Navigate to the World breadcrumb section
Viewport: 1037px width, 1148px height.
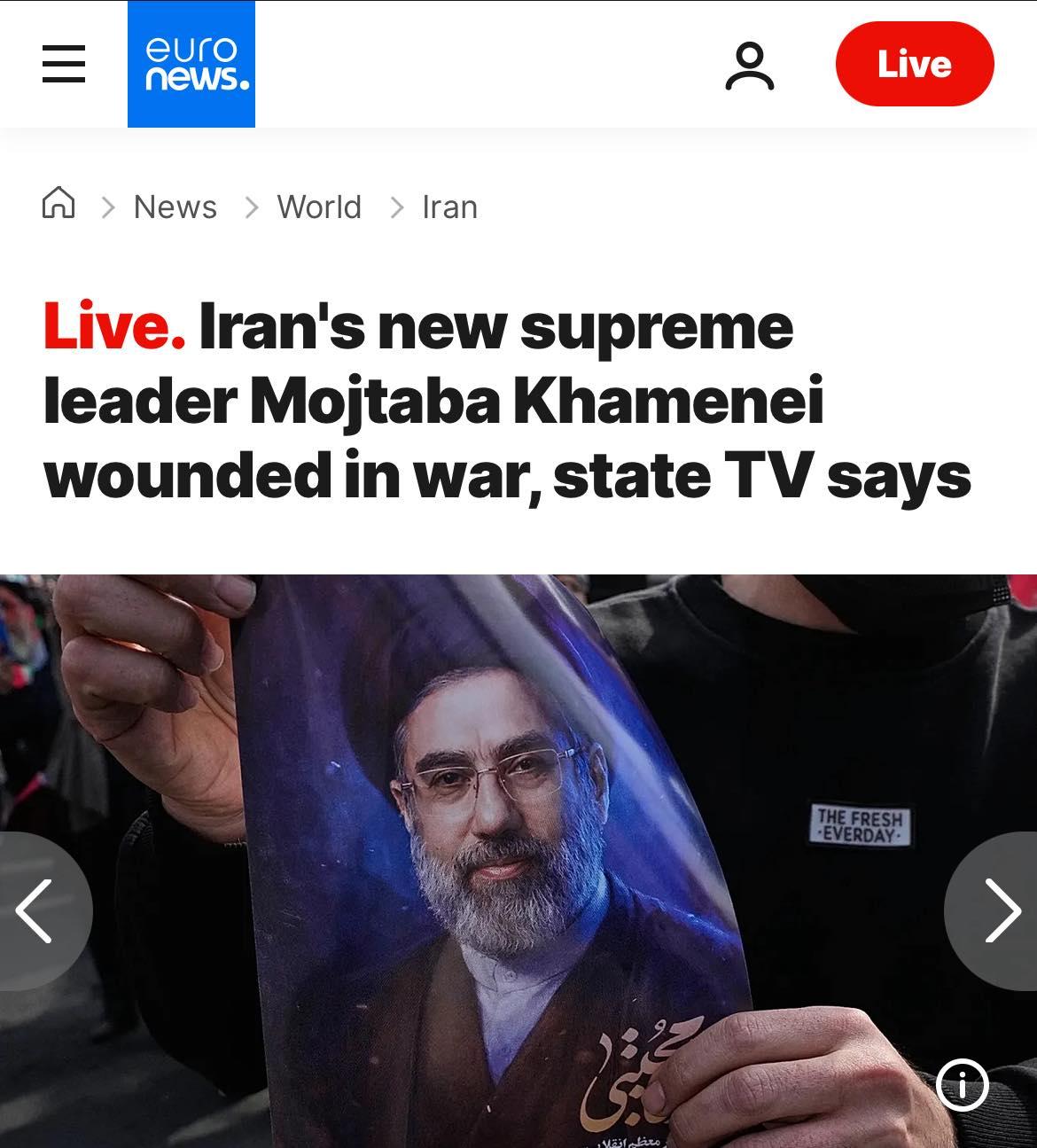[319, 207]
